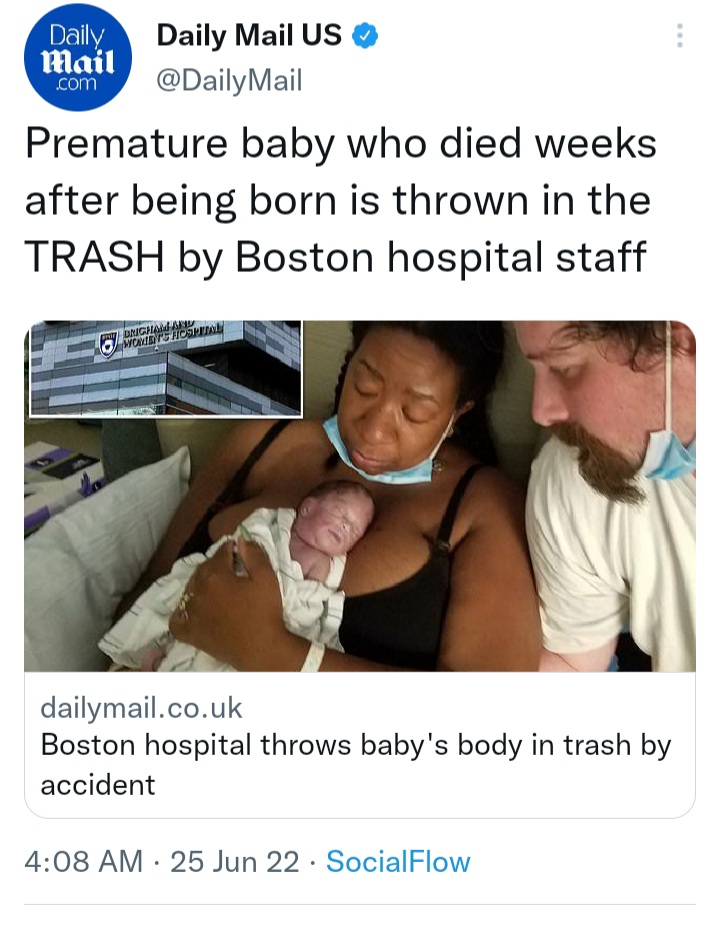Open the dailymail.co.uk domain link
The height and width of the screenshot is (926, 720).
[141, 707]
